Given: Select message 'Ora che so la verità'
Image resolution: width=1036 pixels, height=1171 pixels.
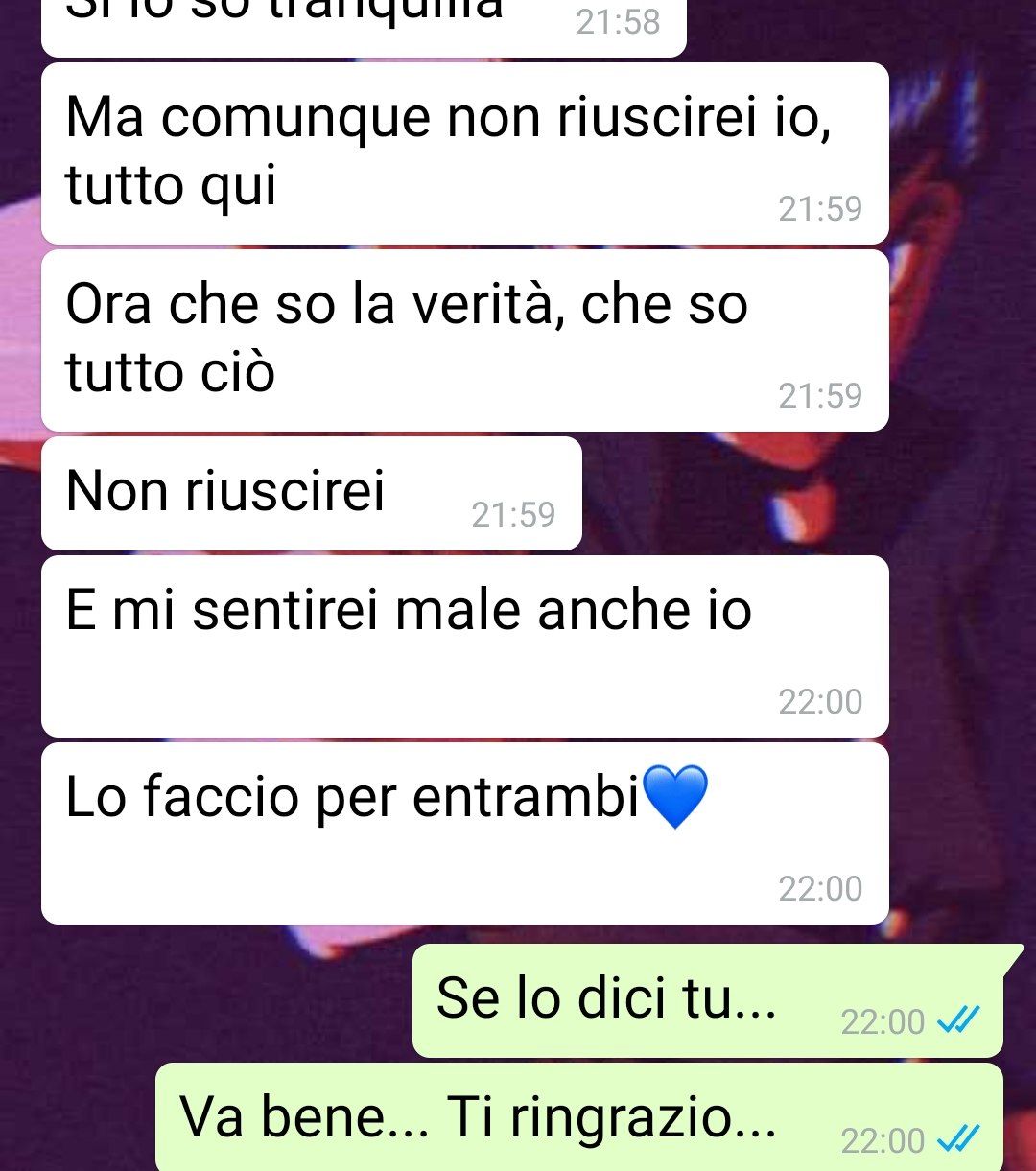Looking at the screenshot, I should click(x=464, y=340).
